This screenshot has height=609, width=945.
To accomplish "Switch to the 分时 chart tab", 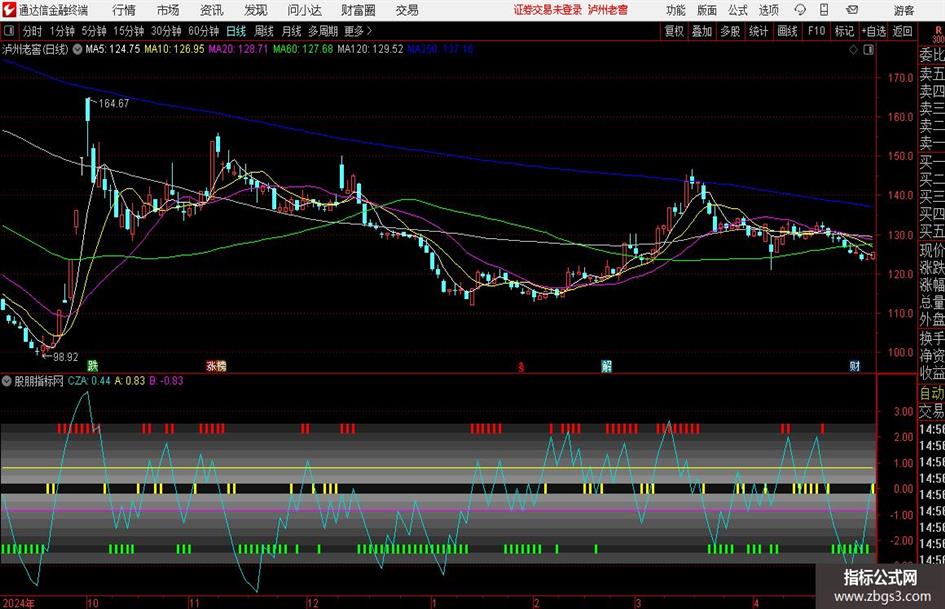I will point(33,31).
